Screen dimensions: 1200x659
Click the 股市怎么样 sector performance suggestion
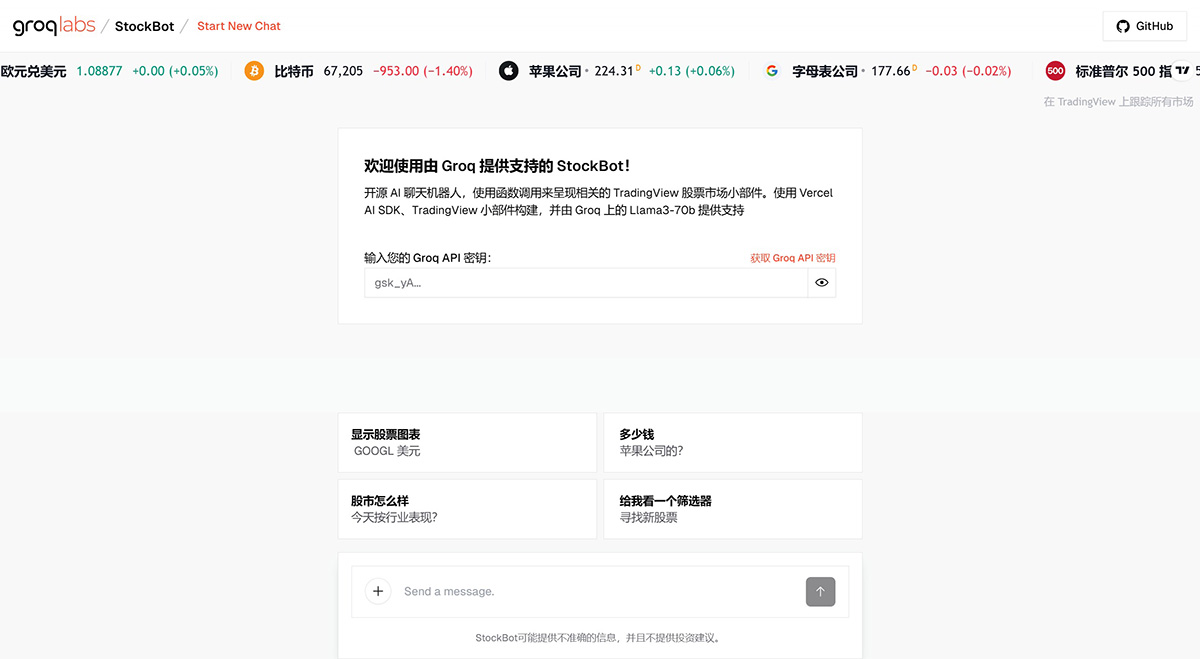(467, 508)
